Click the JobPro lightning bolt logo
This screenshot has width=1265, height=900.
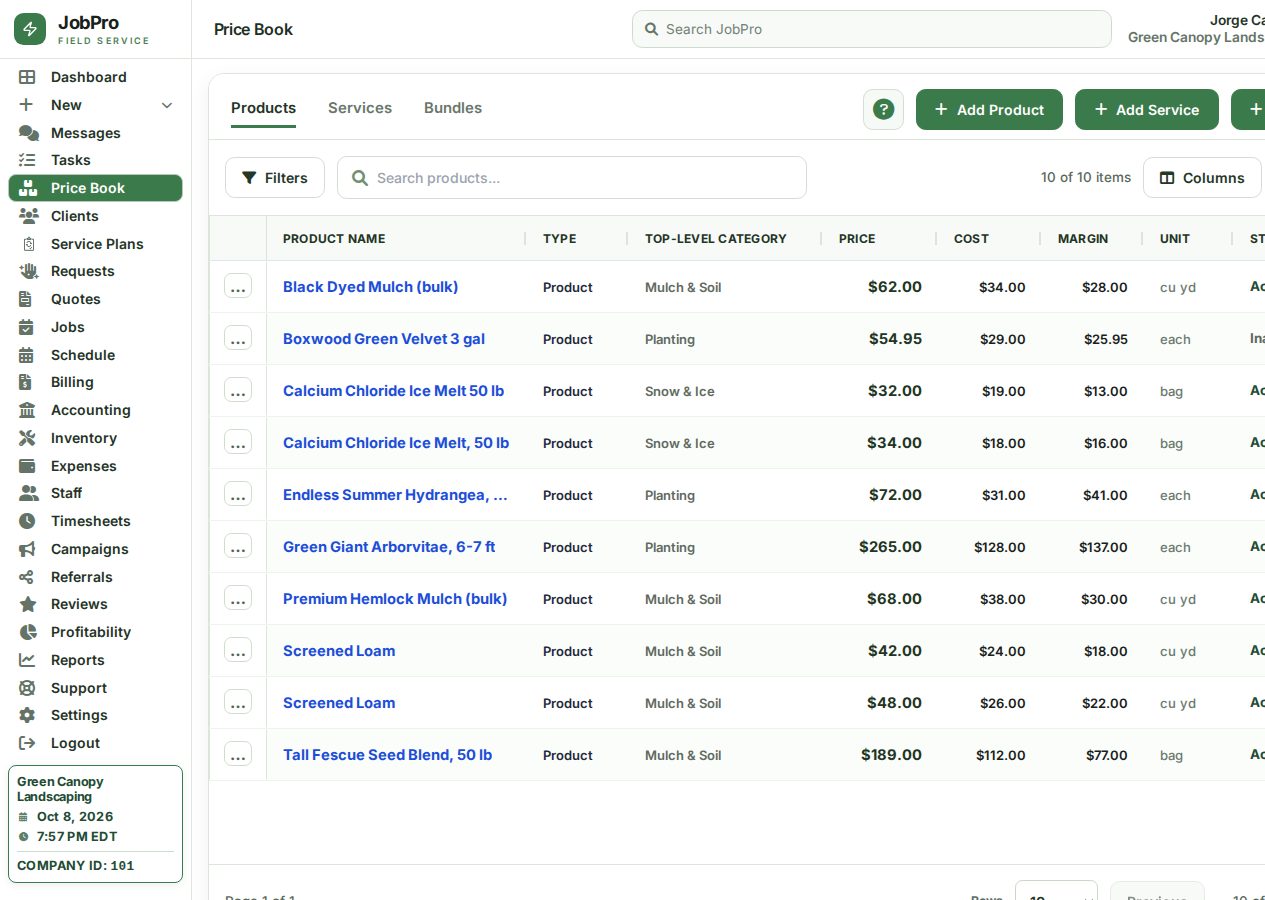(30, 29)
